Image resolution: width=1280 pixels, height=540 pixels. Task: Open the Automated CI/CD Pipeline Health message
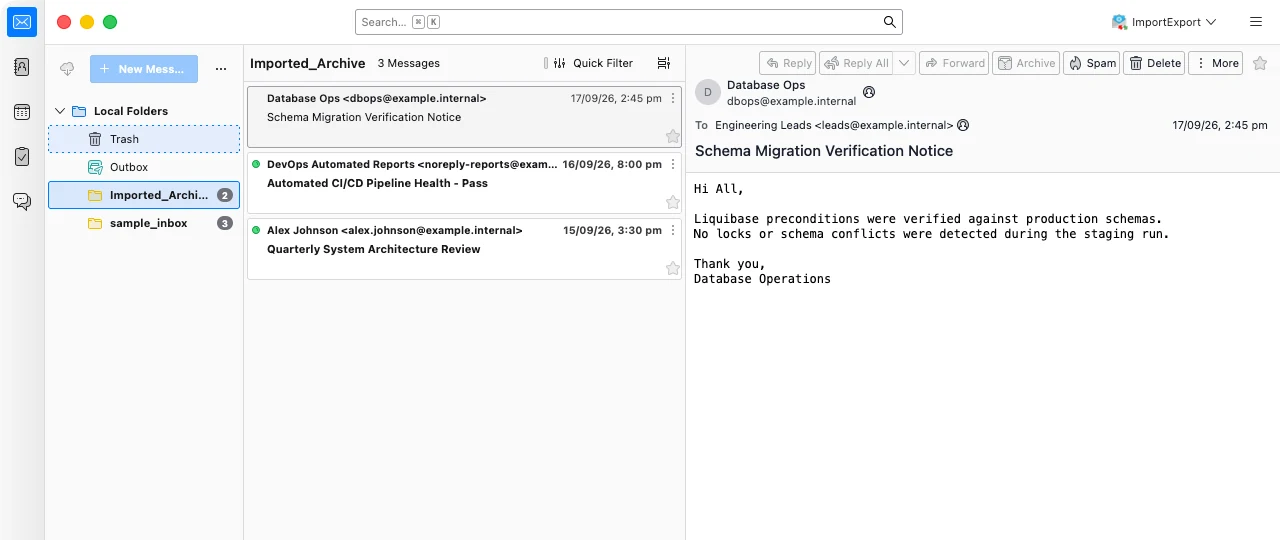(x=464, y=183)
